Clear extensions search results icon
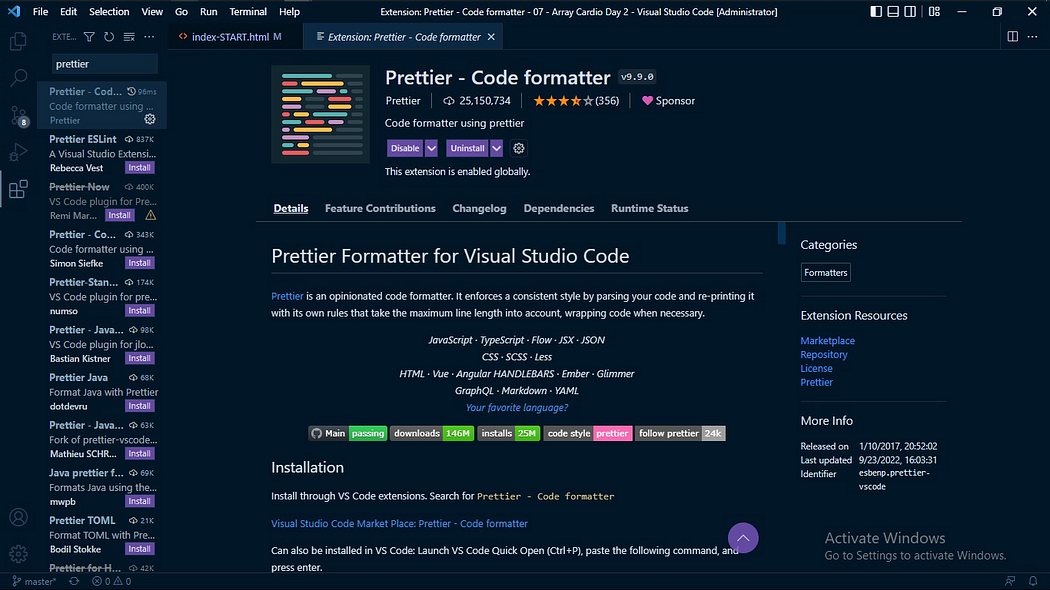 pyautogui.click(x=129, y=37)
